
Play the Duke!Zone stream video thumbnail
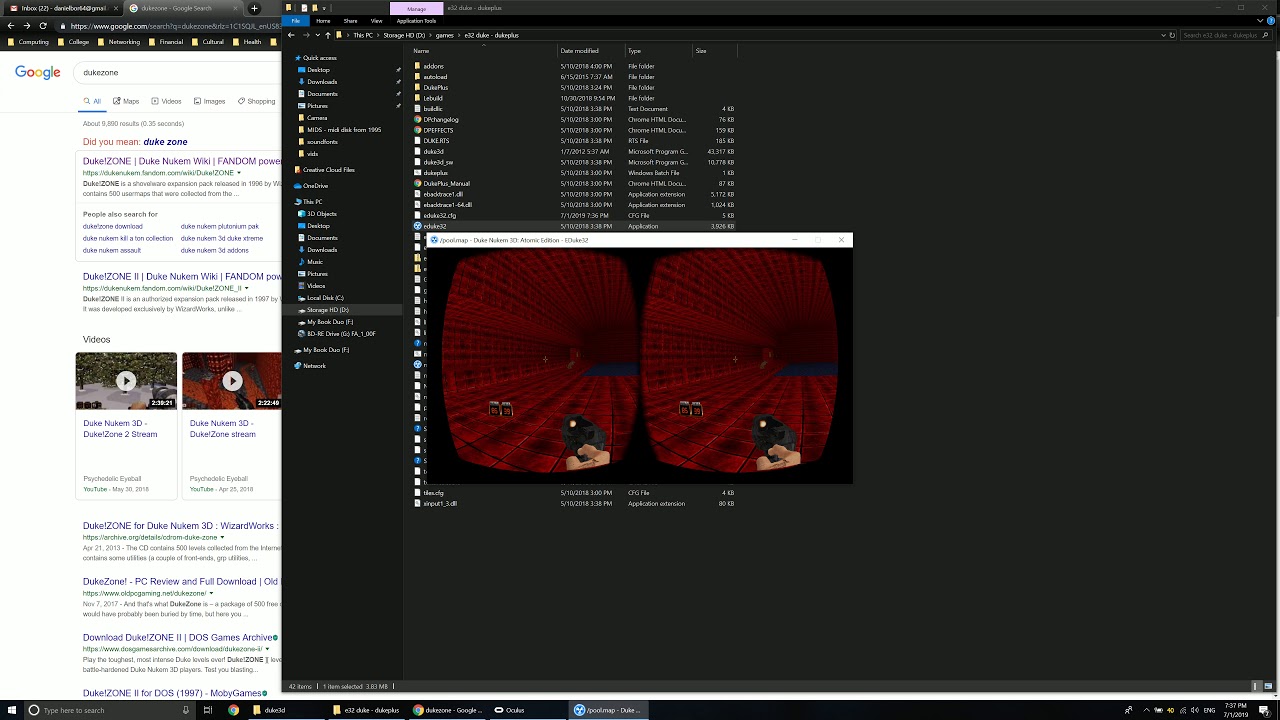pyautogui.click(x=232, y=381)
